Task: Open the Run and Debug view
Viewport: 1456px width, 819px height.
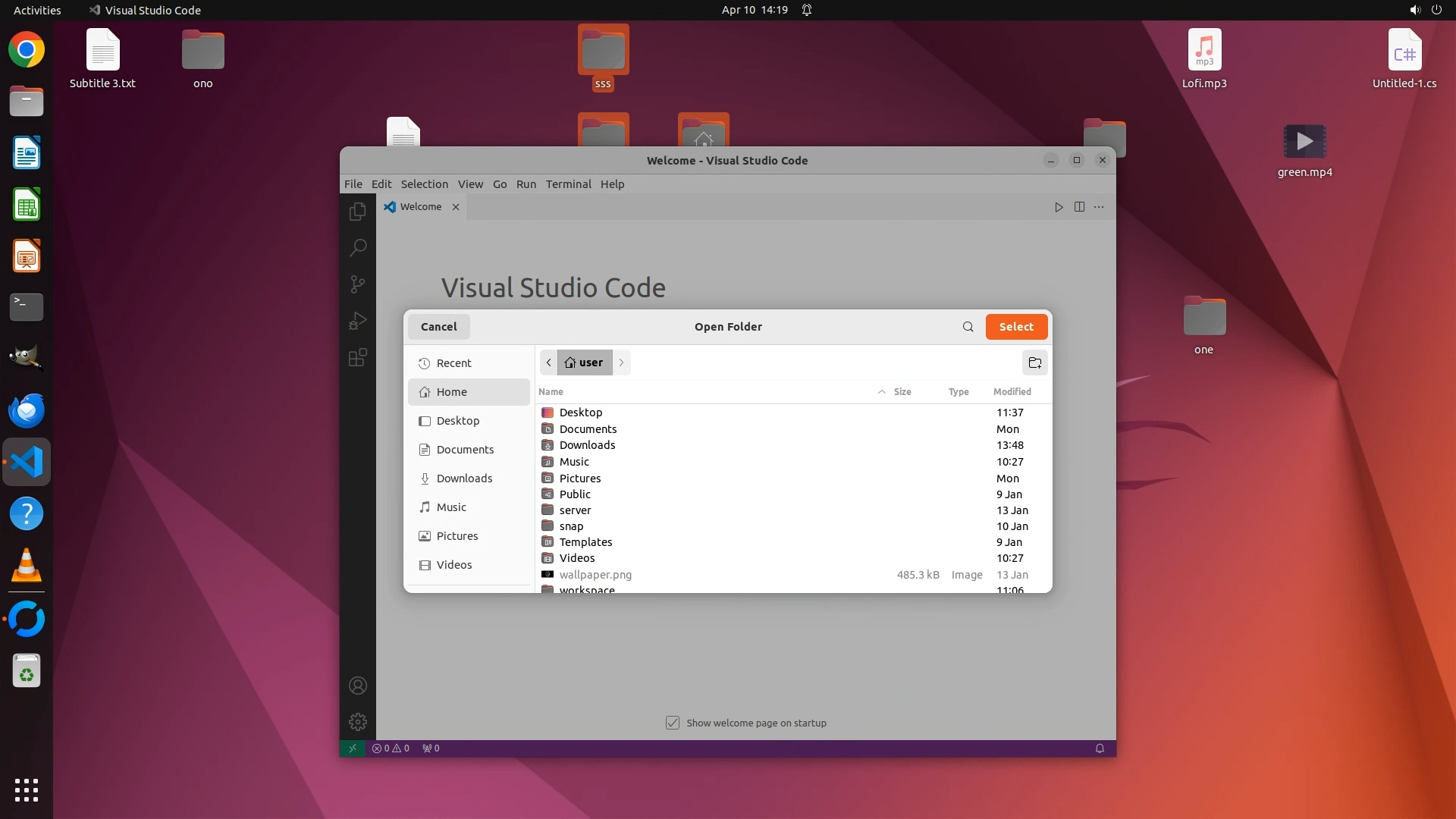Action: coord(357,321)
